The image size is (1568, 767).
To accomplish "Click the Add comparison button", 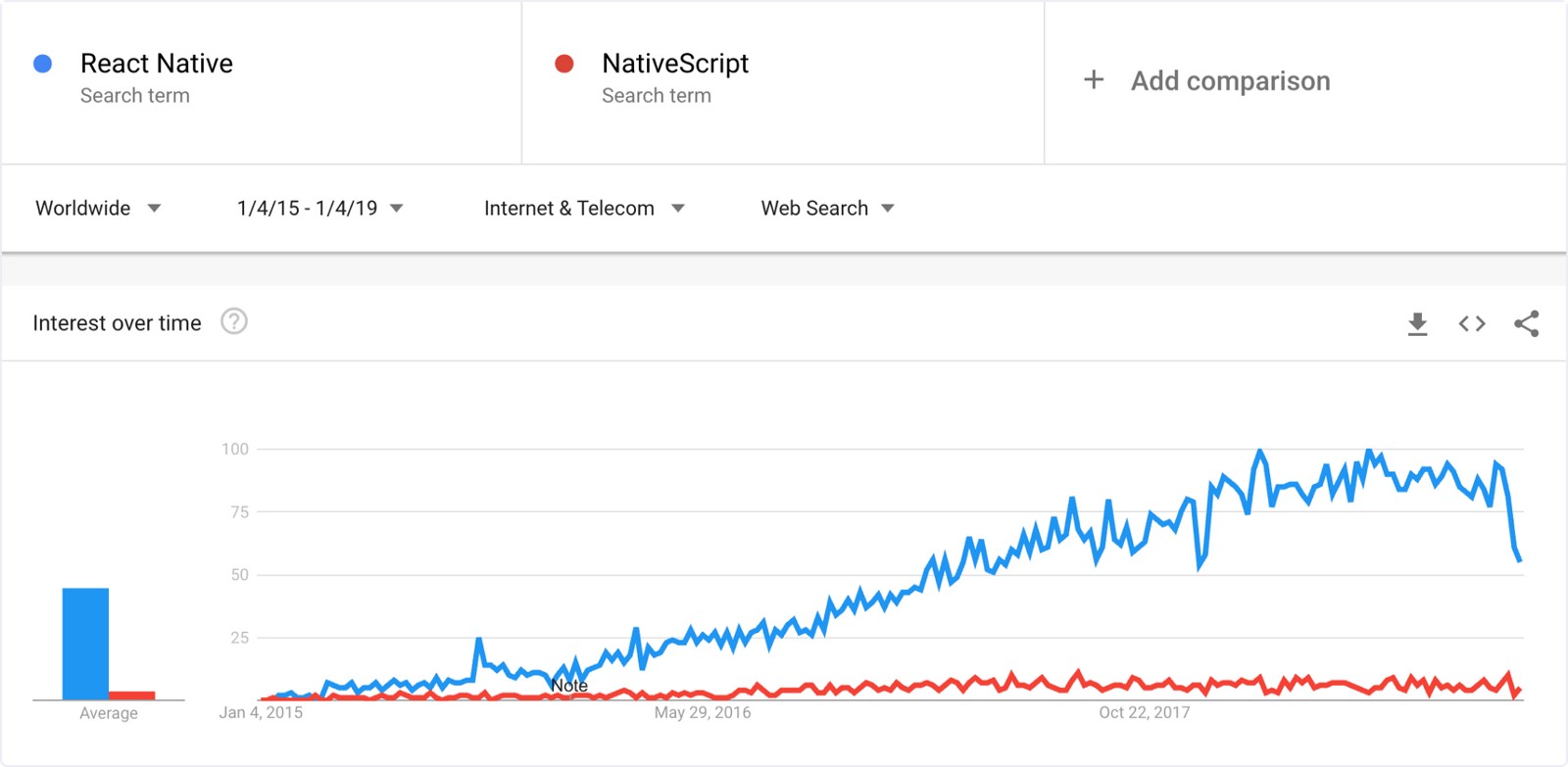I will click(x=1230, y=81).
